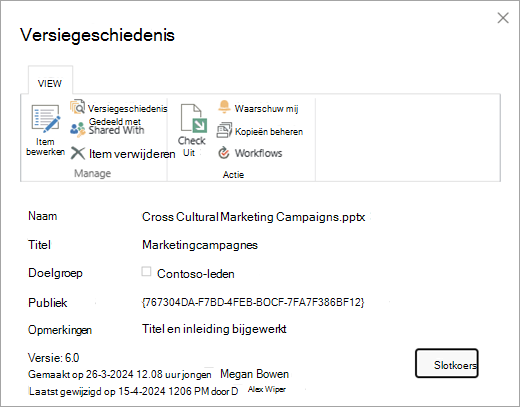Viewport: 520px width, 407px height.
Task: Select file name Cross Cultural Marketing Campaigns.pptx
Action: tap(253, 217)
